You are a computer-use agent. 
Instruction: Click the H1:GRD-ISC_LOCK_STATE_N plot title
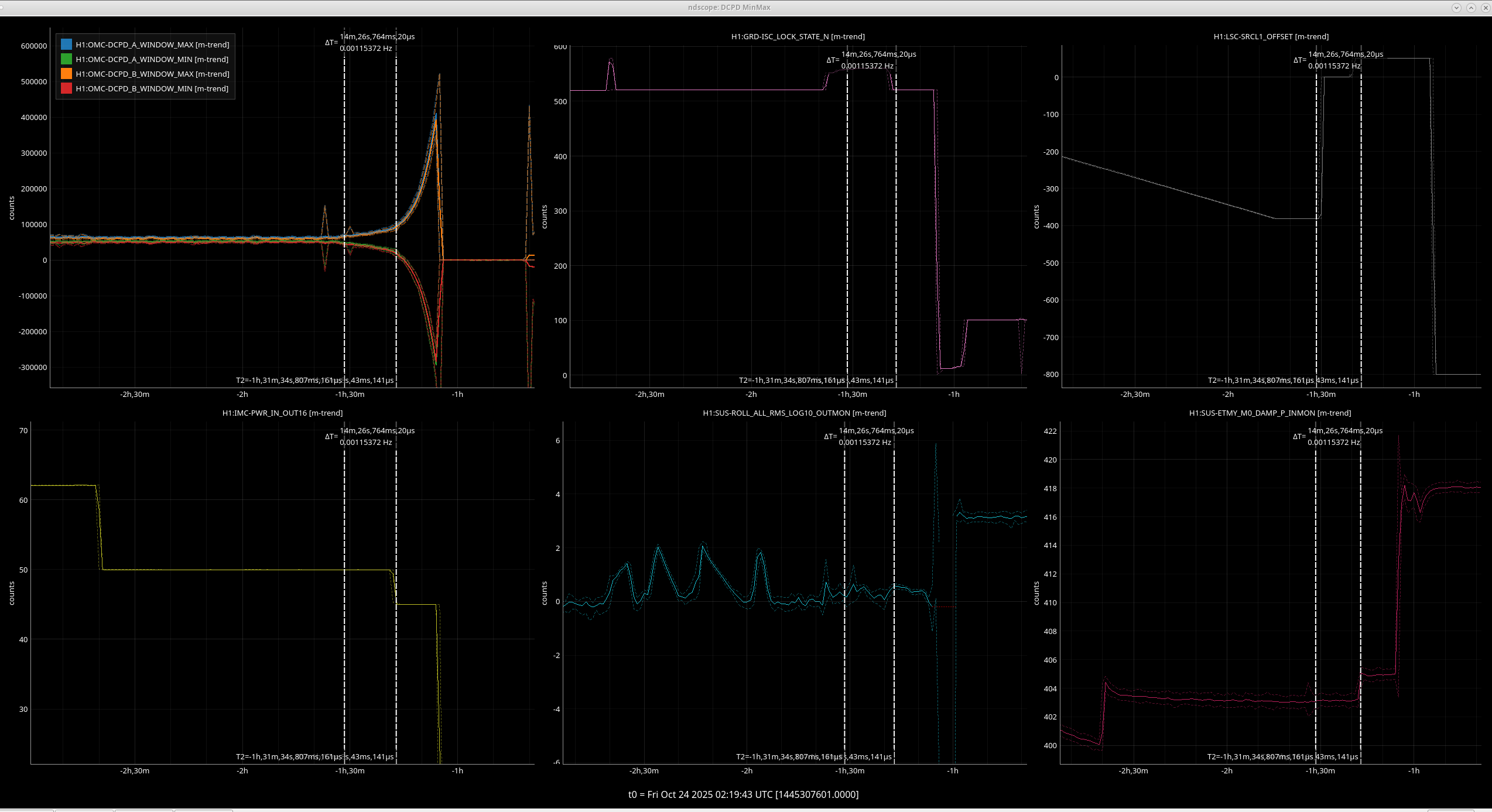tap(798, 36)
